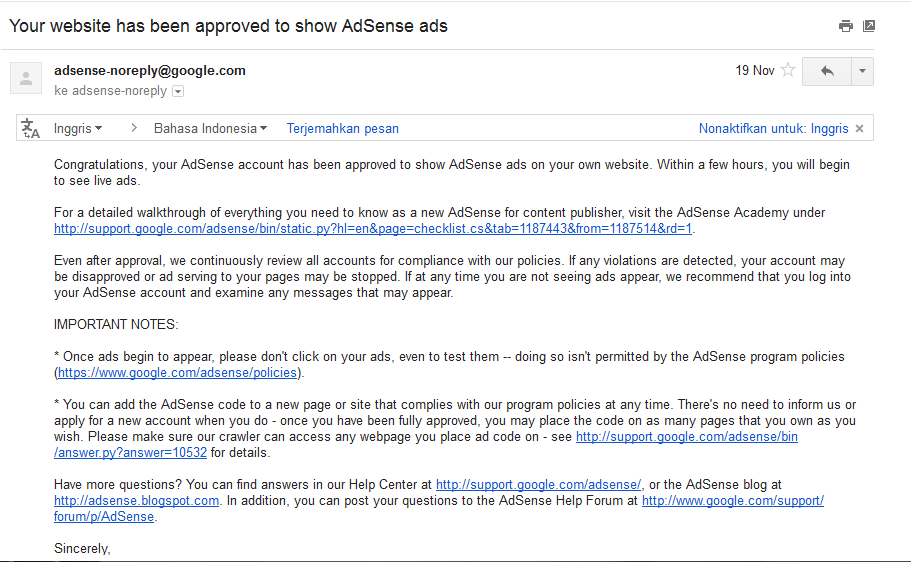
Task: Click Nonaktifkan untuk: Inggris
Action: (773, 128)
